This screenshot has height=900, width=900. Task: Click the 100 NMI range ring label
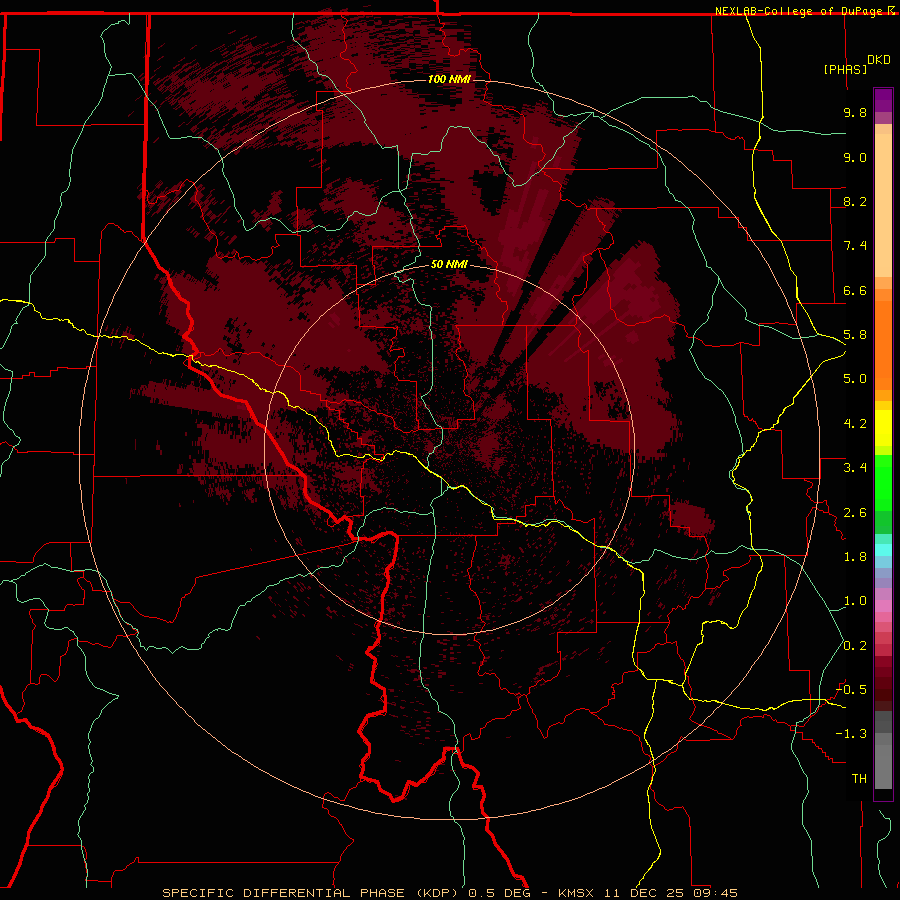coord(449,79)
